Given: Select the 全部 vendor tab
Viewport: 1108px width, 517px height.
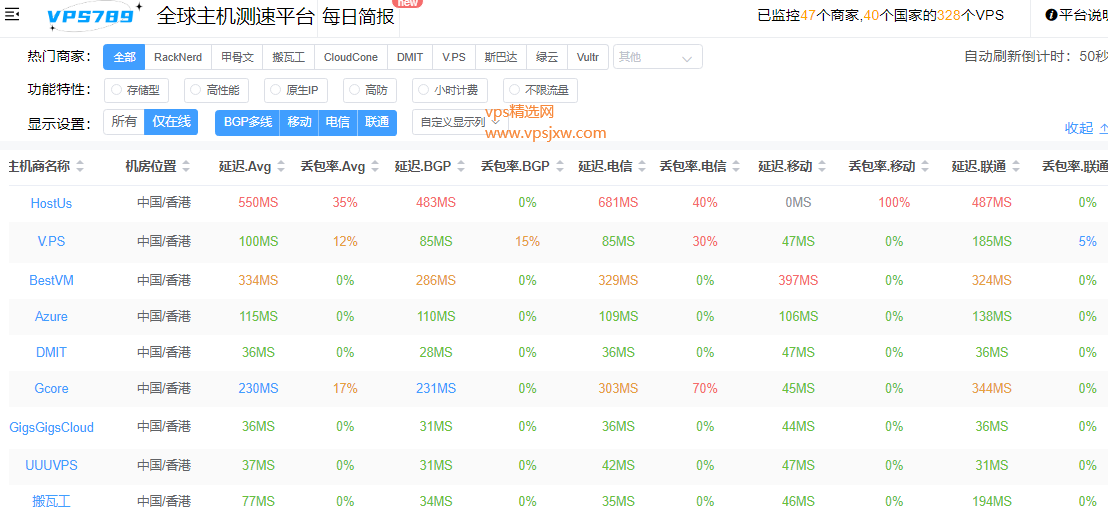Looking at the screenshot, I should coord(124,57).
